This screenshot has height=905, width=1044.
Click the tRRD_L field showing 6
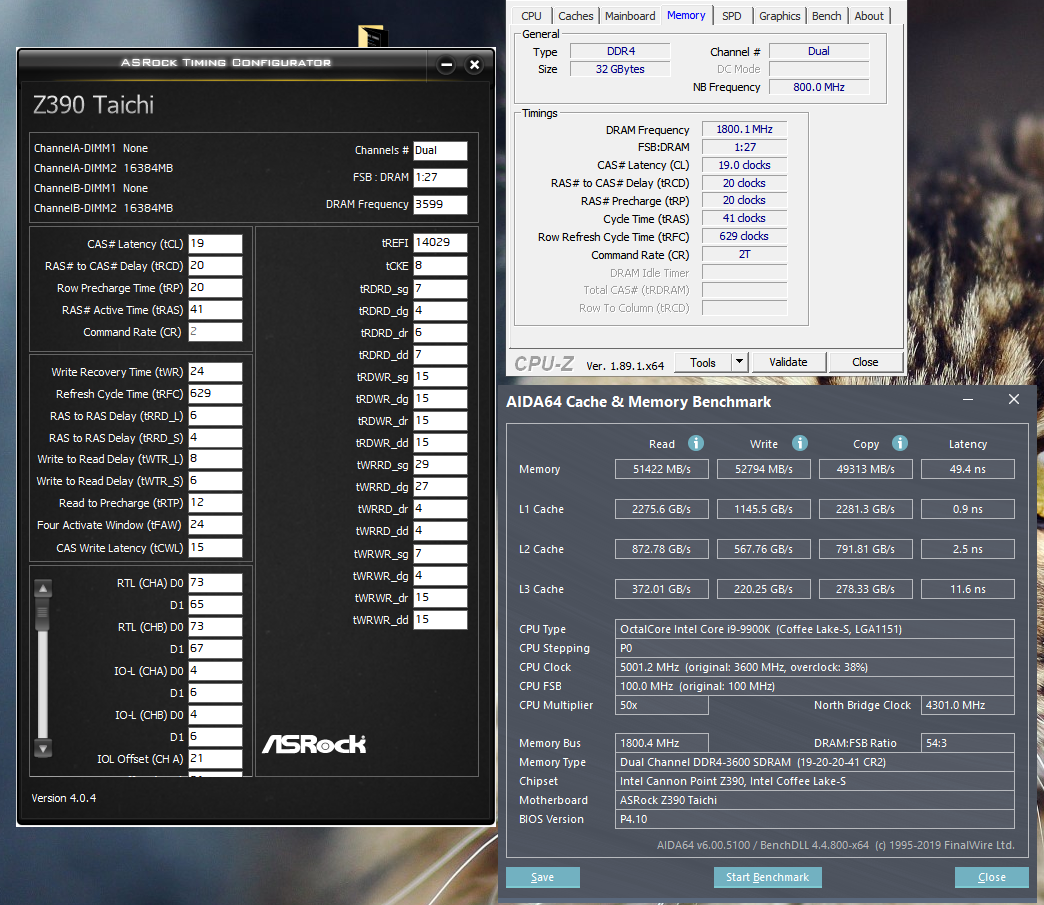(215, 416)
